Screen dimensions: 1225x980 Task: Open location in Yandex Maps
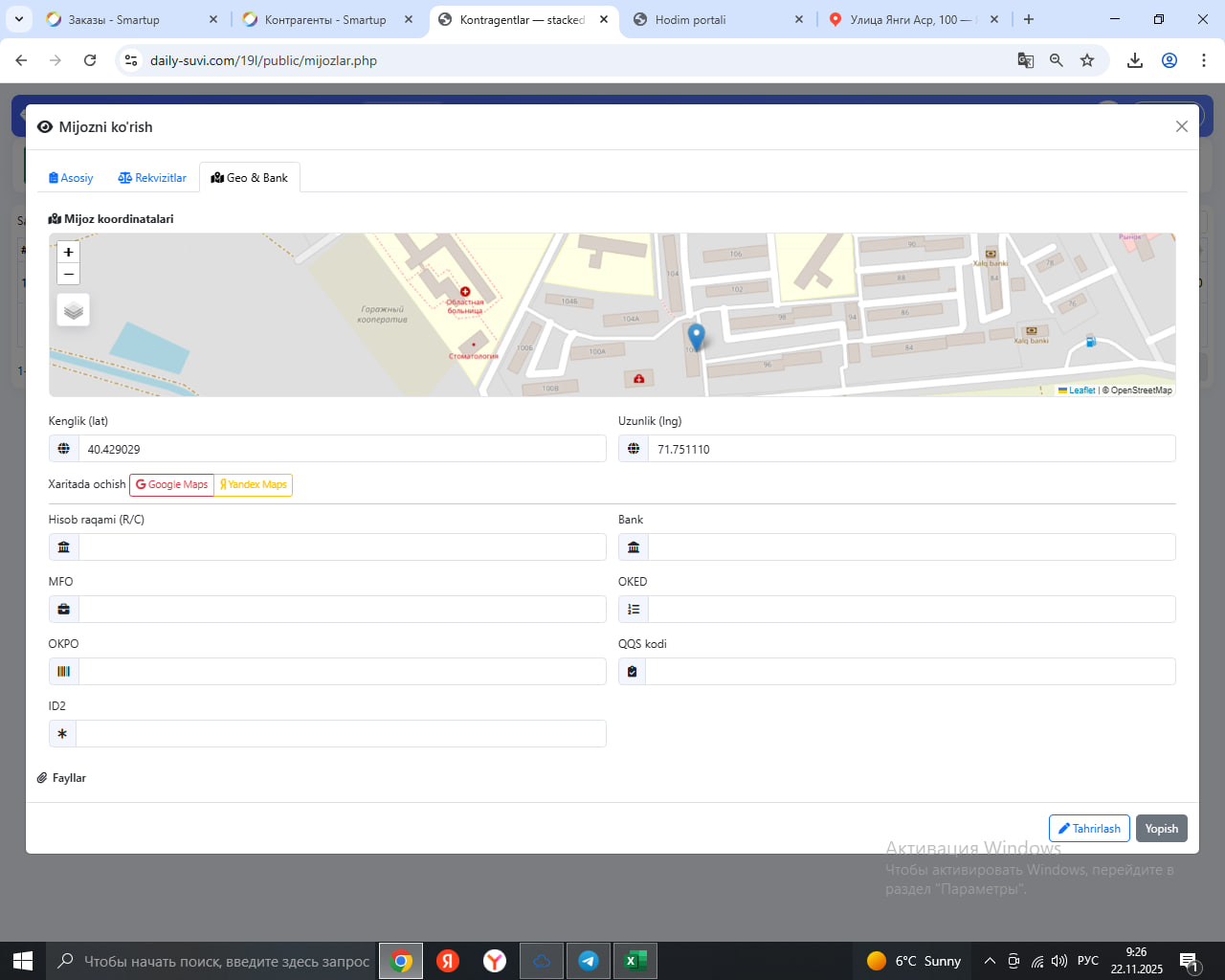(253, 485)
